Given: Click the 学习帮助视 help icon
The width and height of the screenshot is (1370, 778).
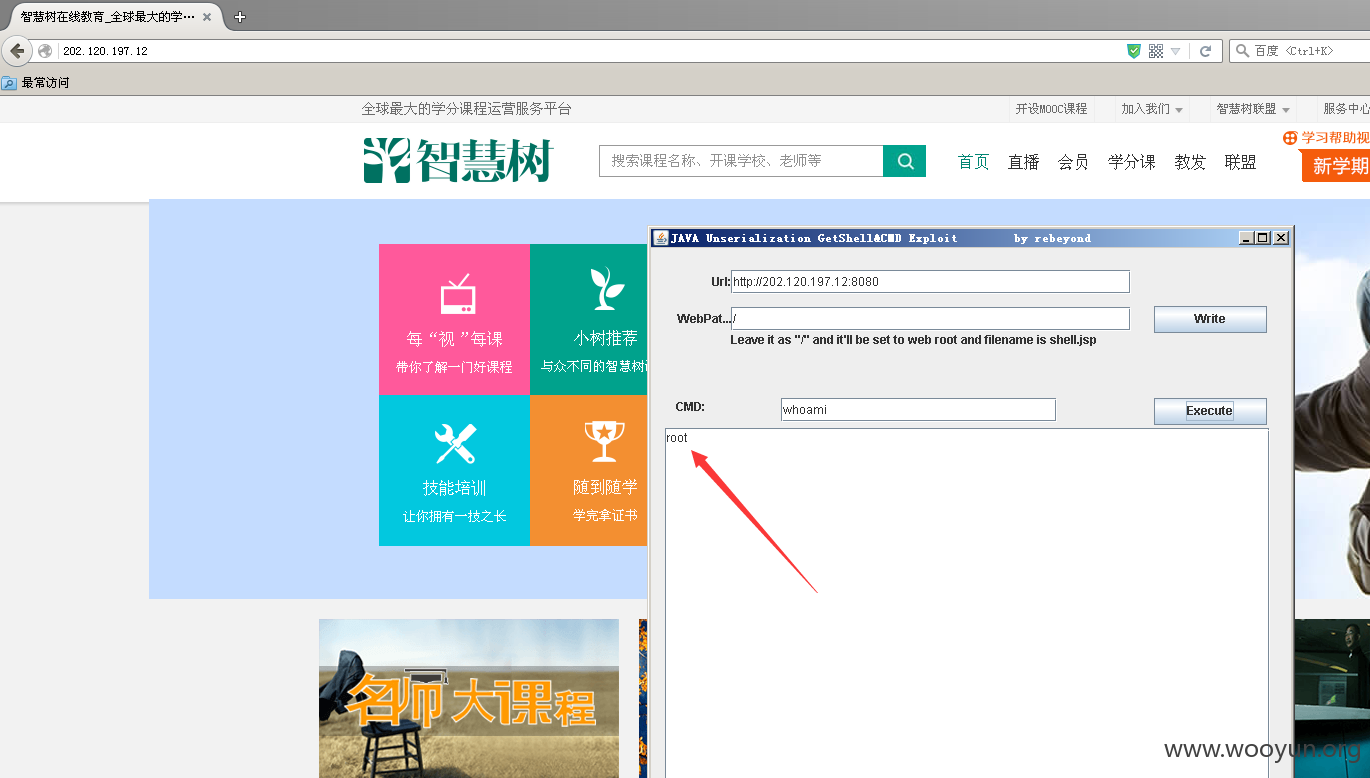Looking at the screenshot, I should point(1290,138).
